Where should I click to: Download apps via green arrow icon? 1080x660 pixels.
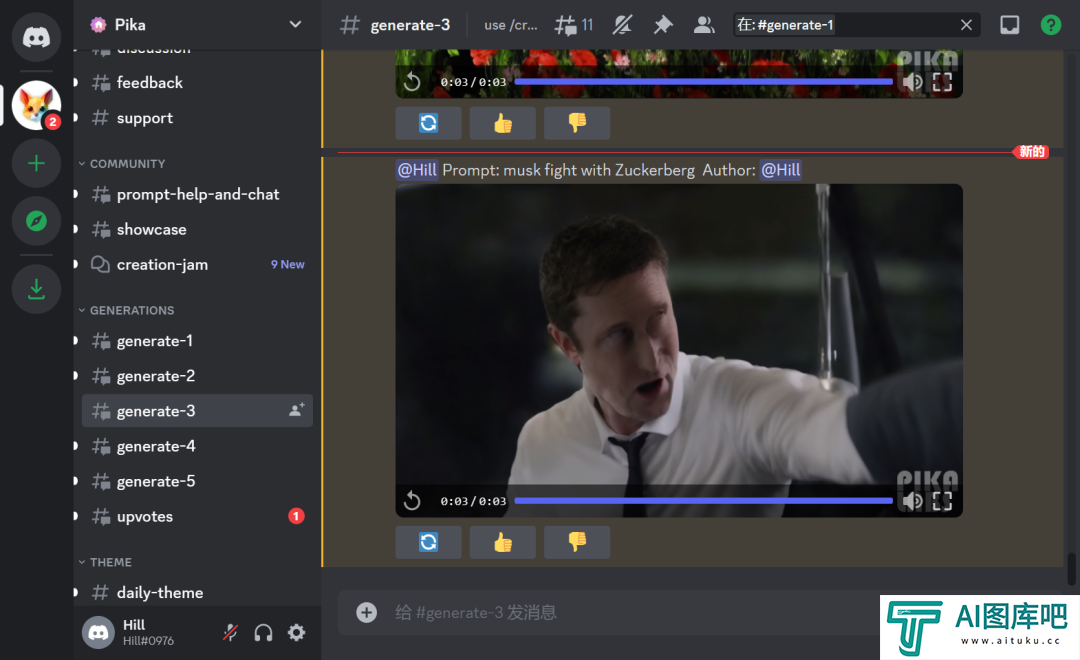36,289
